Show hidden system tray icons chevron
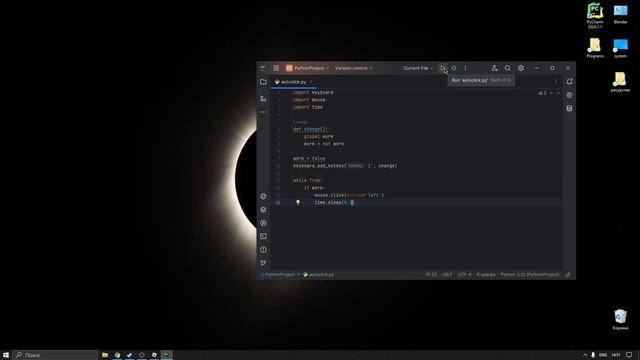The width and height of the screenshot is (640, 360). click(x=584, y=355)
